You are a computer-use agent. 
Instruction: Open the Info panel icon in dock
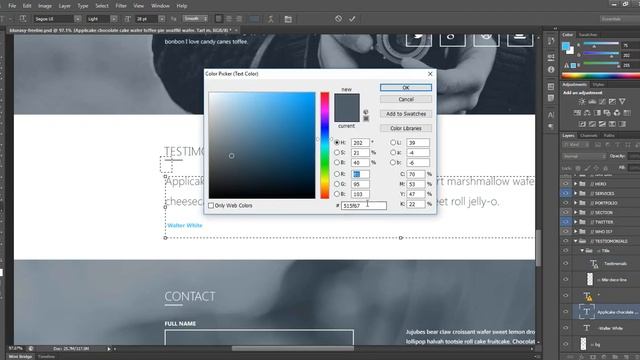point(551,69)
